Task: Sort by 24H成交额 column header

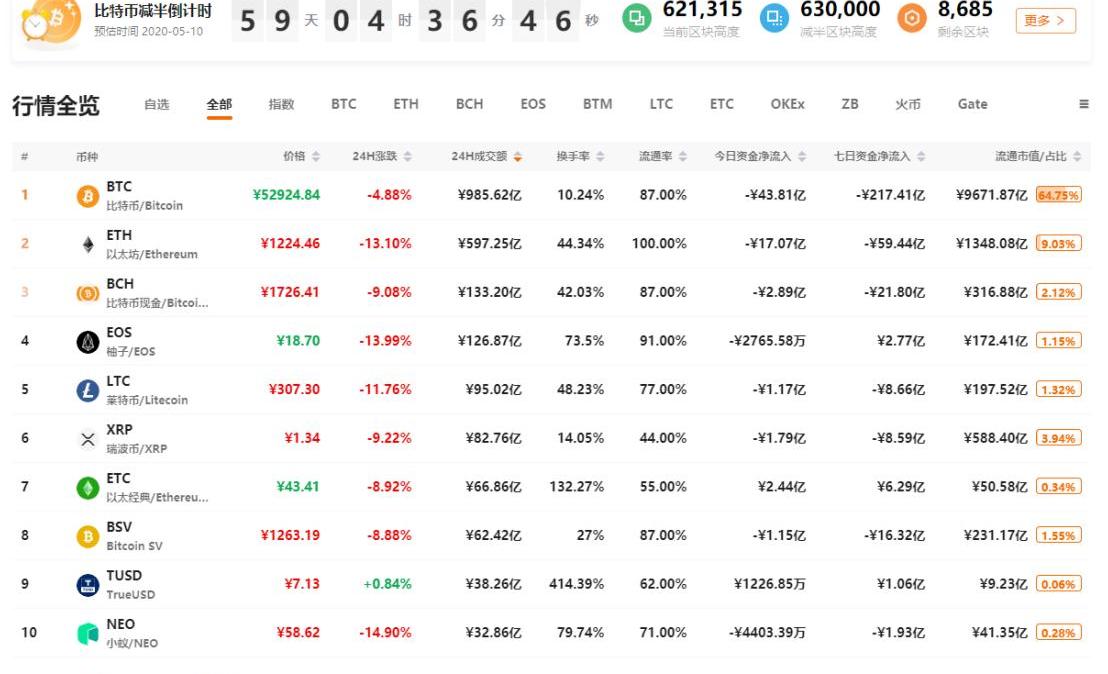Action: pos(486,157)
